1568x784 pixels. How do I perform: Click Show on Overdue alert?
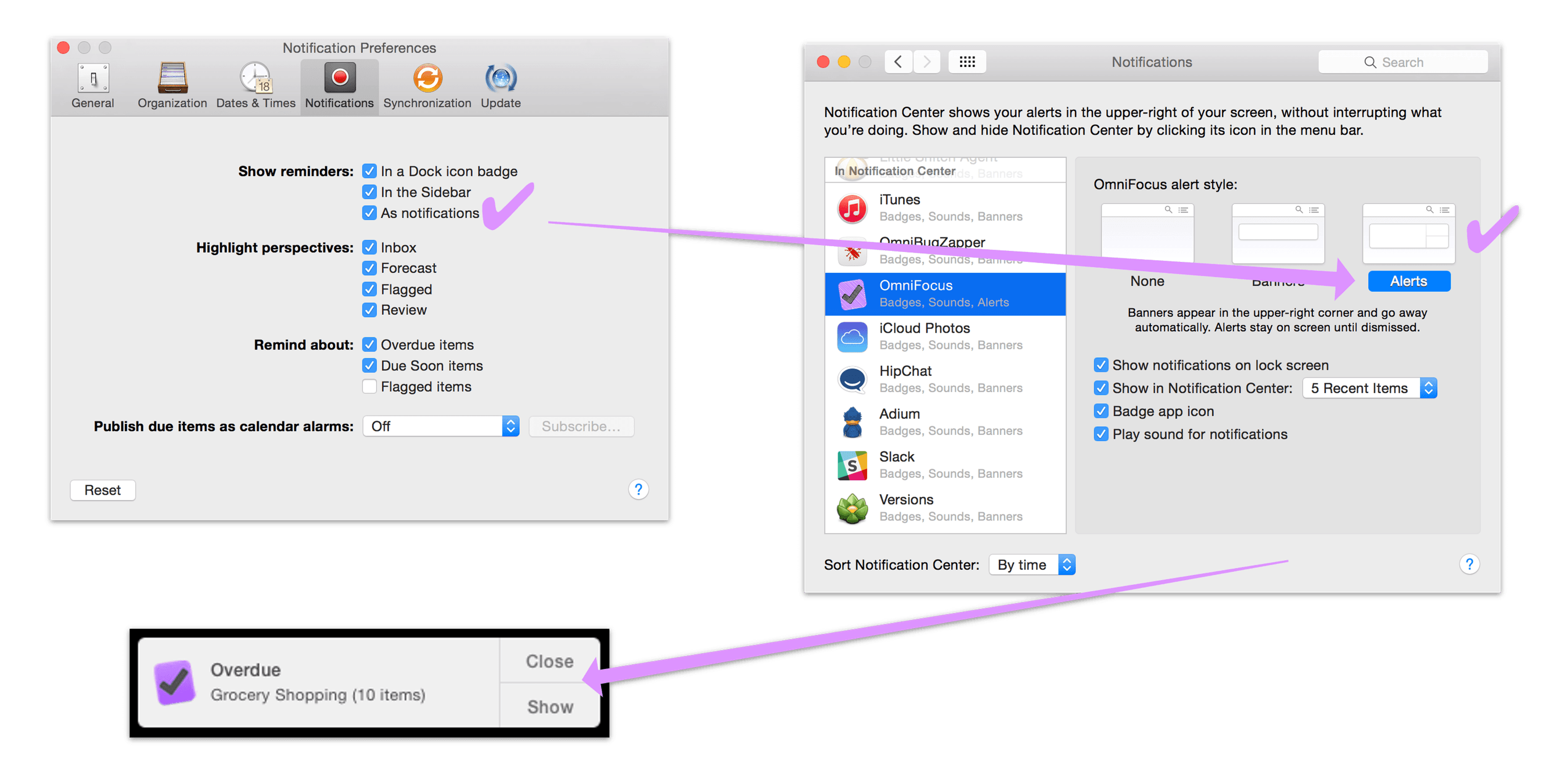549,706
